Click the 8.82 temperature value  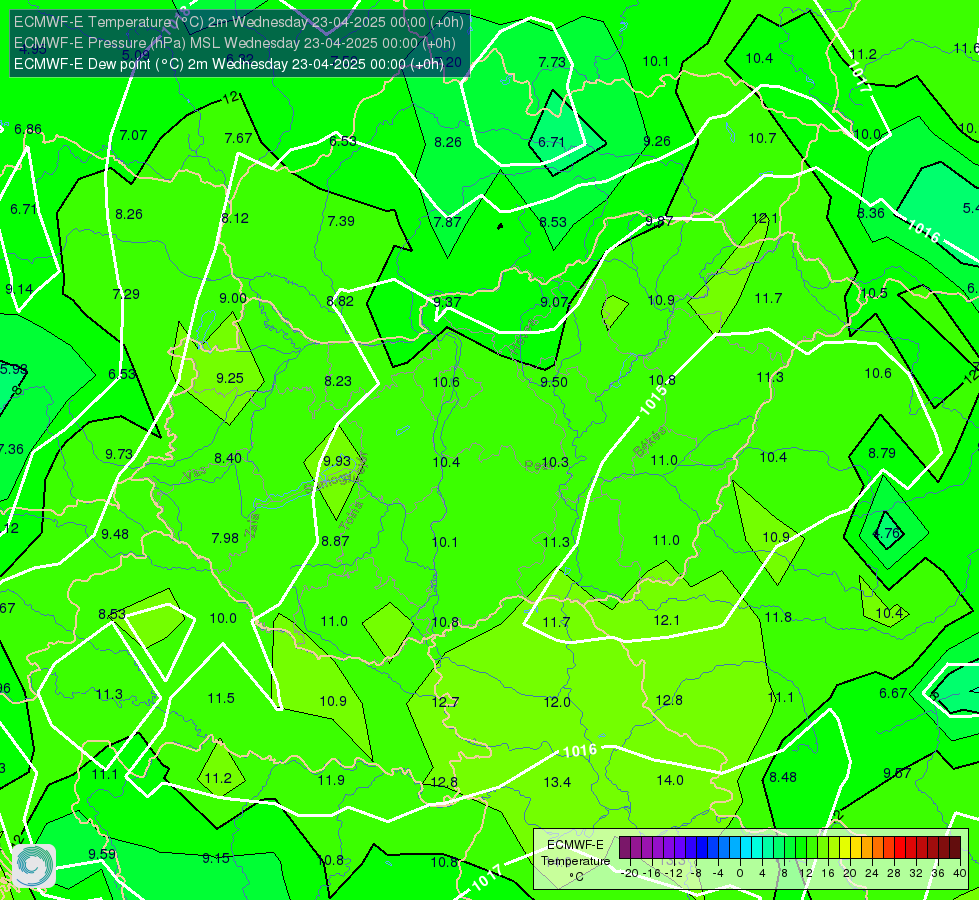340,301
